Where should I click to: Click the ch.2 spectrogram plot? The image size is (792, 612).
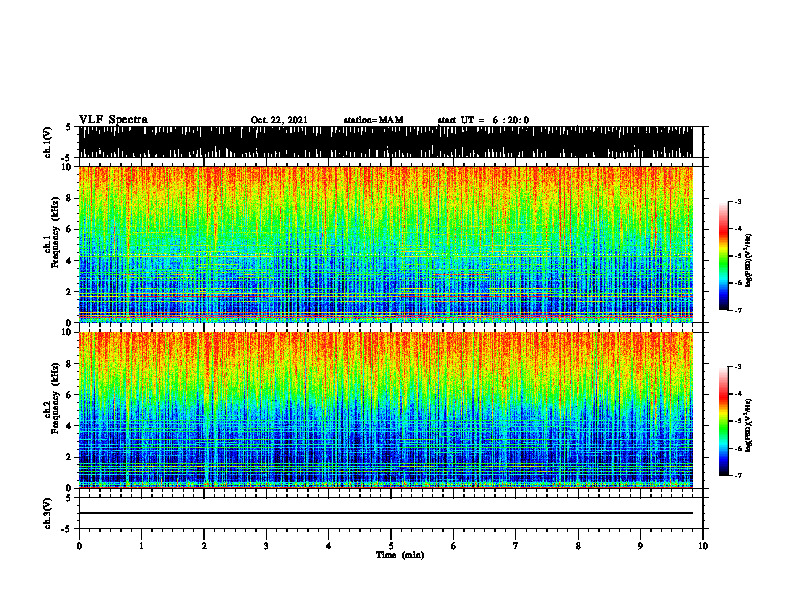click(386, 410)
